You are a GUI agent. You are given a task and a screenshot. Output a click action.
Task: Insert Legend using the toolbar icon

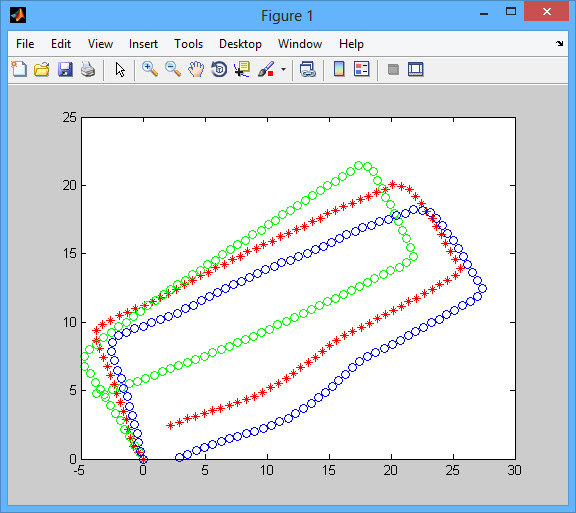(361, 69)
